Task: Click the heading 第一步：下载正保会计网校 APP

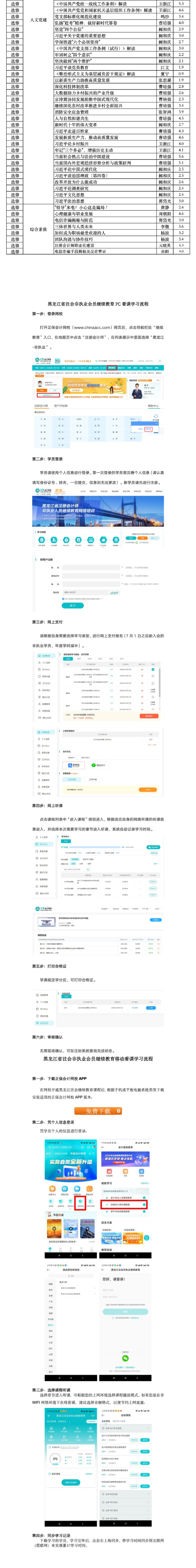Action: 60,1078
